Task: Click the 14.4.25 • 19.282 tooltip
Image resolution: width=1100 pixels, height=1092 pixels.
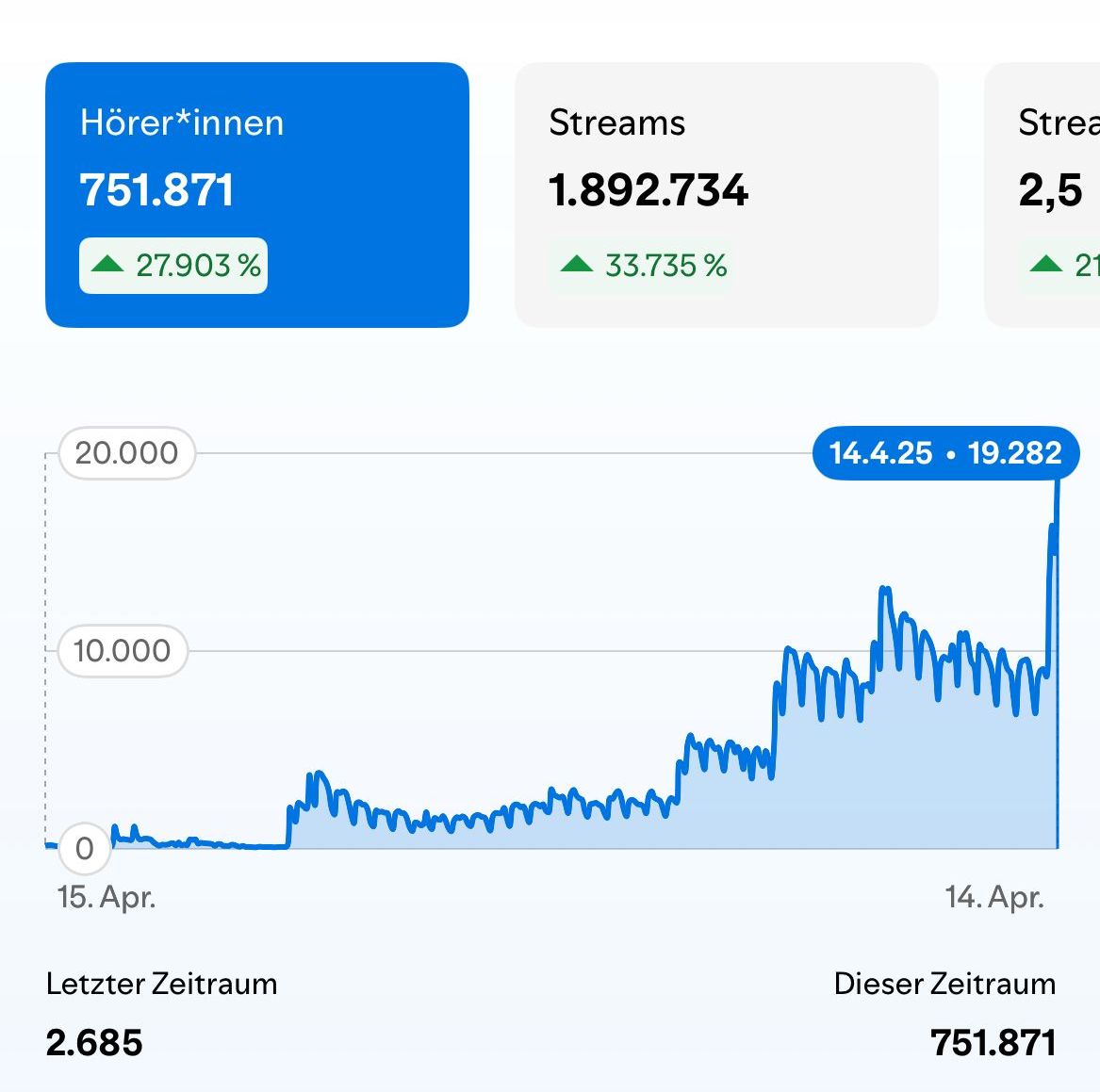Action: [945, 453]
